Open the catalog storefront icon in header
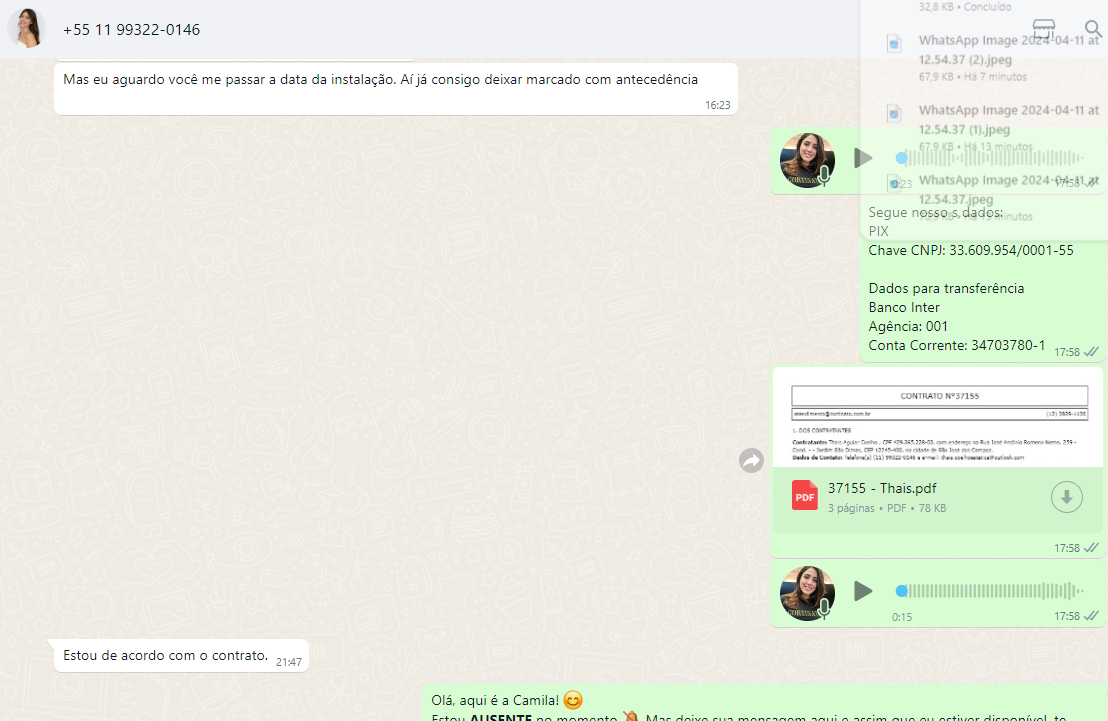The width and height of the screenshot is (1108, 721). [1044, 29]
